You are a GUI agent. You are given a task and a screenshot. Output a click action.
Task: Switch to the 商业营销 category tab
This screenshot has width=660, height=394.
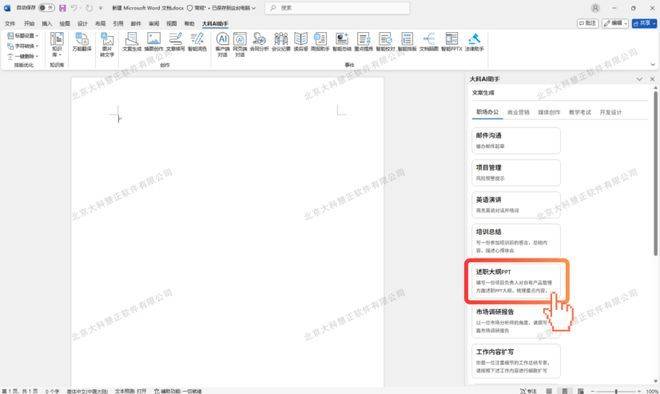click(518, 112)
